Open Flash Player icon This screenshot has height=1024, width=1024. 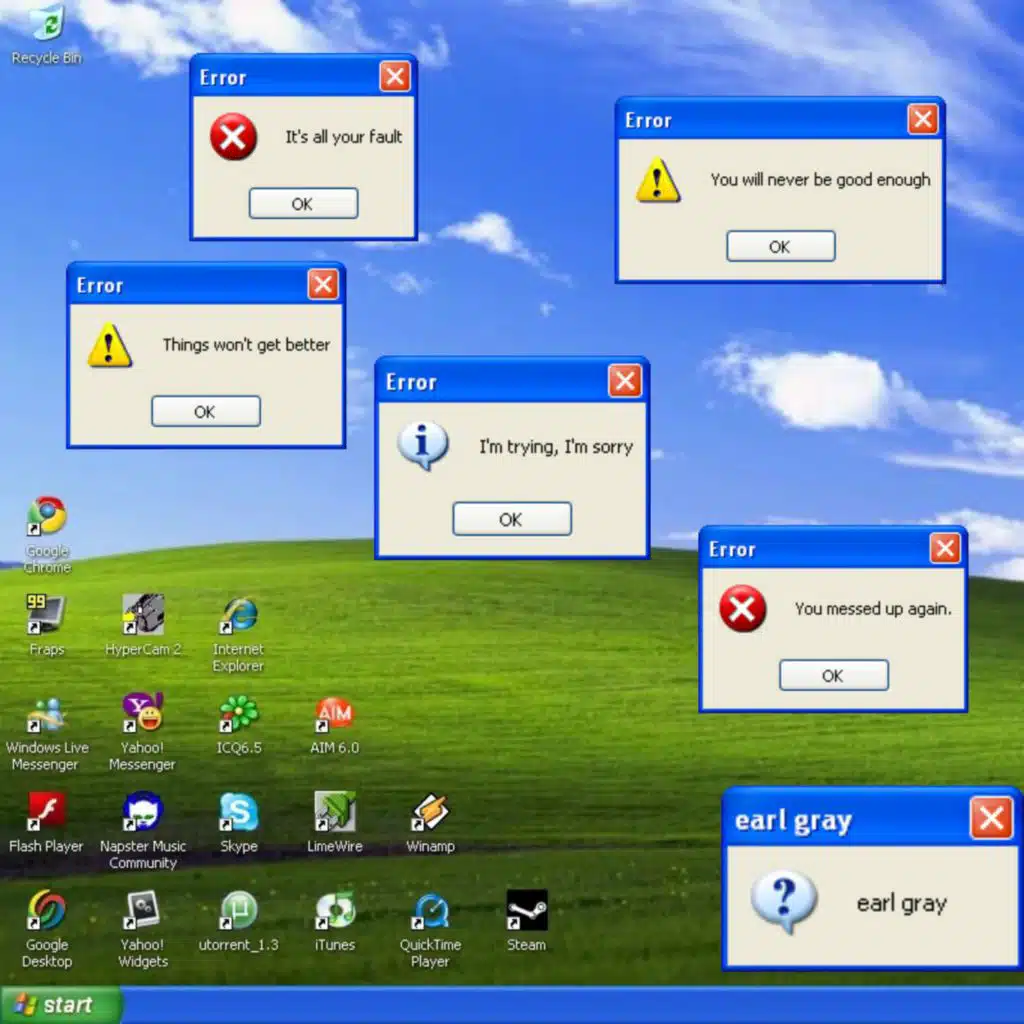coord(46,823)
